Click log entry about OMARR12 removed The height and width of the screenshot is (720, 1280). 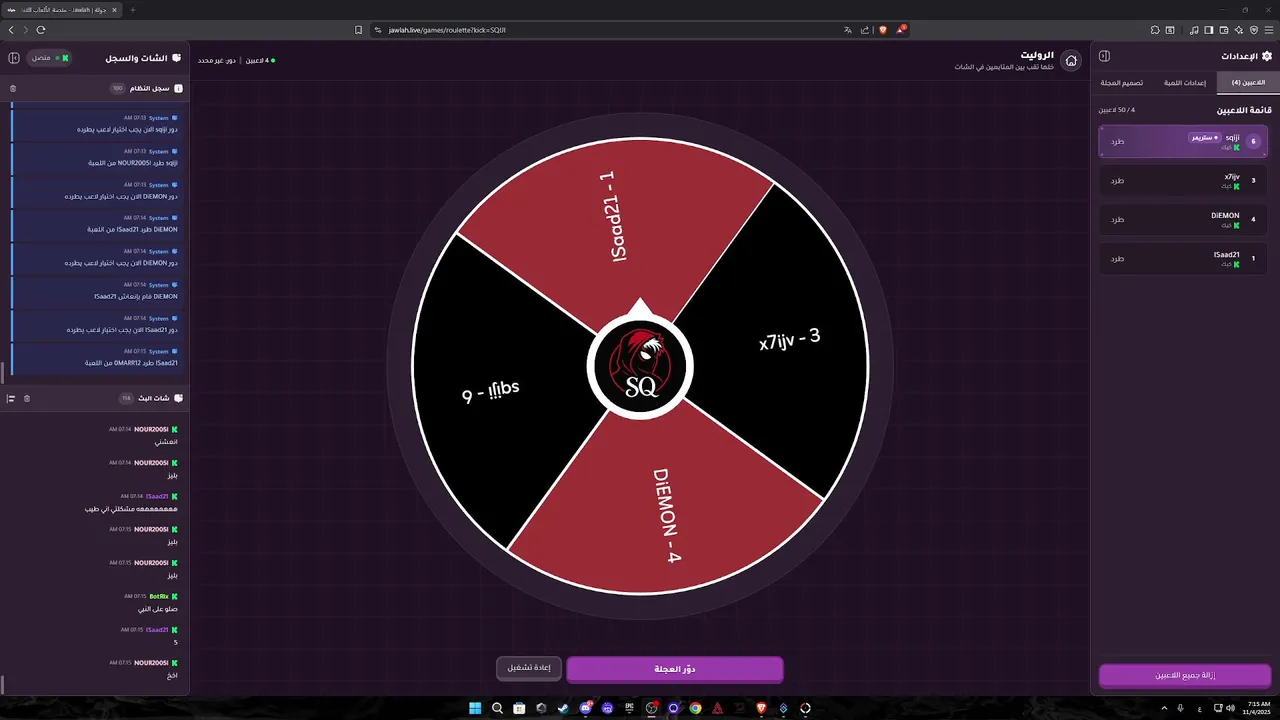pyautogui.click(x=97, y=357)
